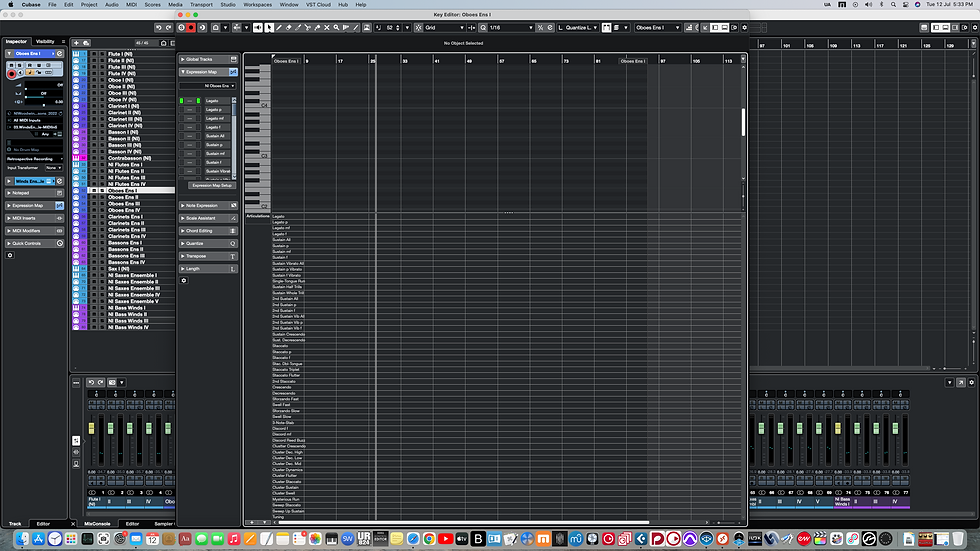Adjust the NI Bass Winds I channel fader
980x551 pixels.
(x=838, y=428)
